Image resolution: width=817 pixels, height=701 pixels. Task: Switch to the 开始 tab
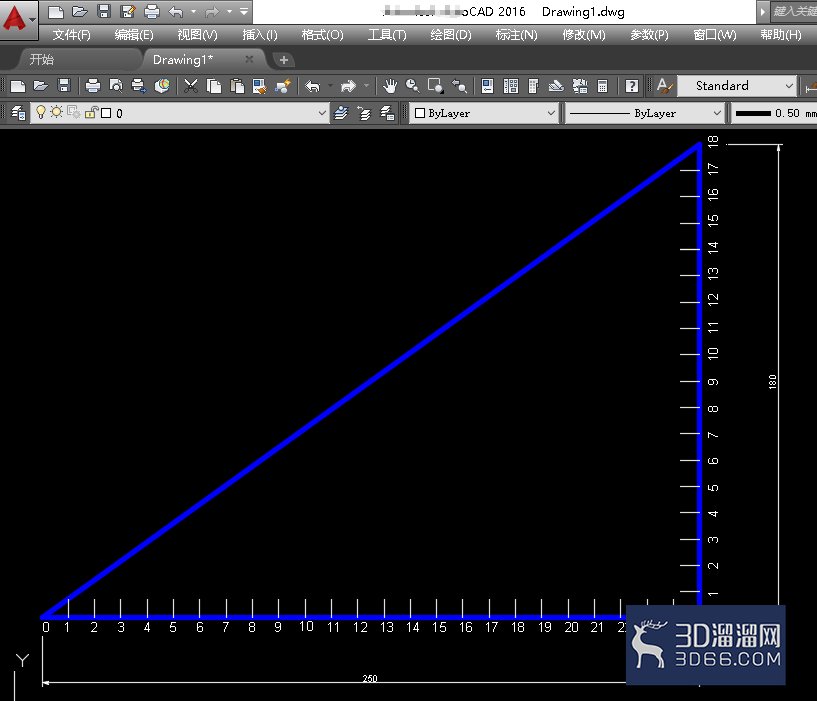[x=42, y=59]
